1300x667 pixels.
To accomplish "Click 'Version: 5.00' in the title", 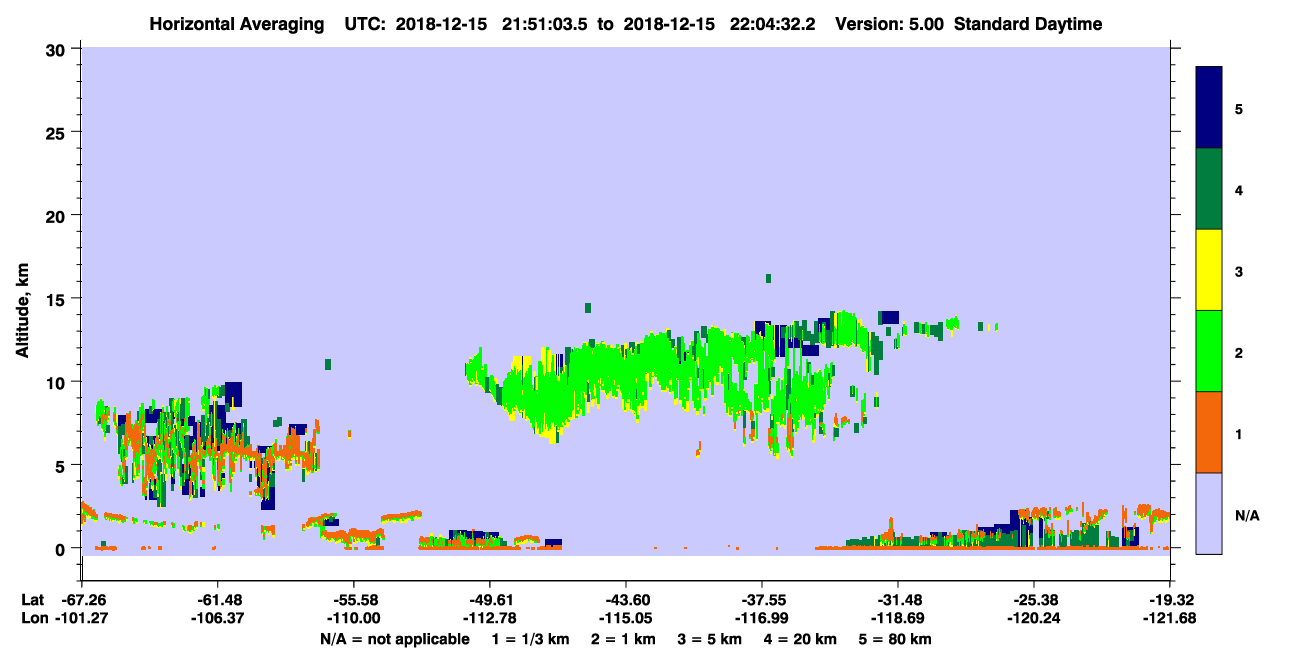I will pyautogui.click(x=890, y=24).
